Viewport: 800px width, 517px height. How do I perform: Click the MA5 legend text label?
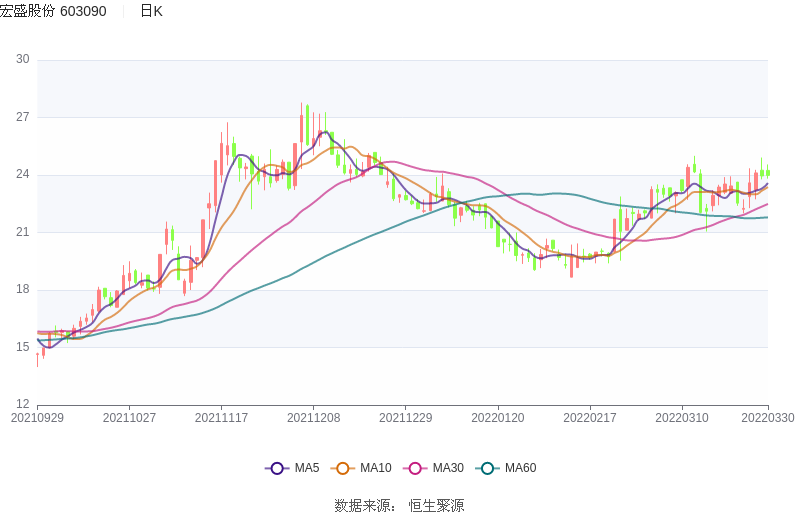pos(307,468)
